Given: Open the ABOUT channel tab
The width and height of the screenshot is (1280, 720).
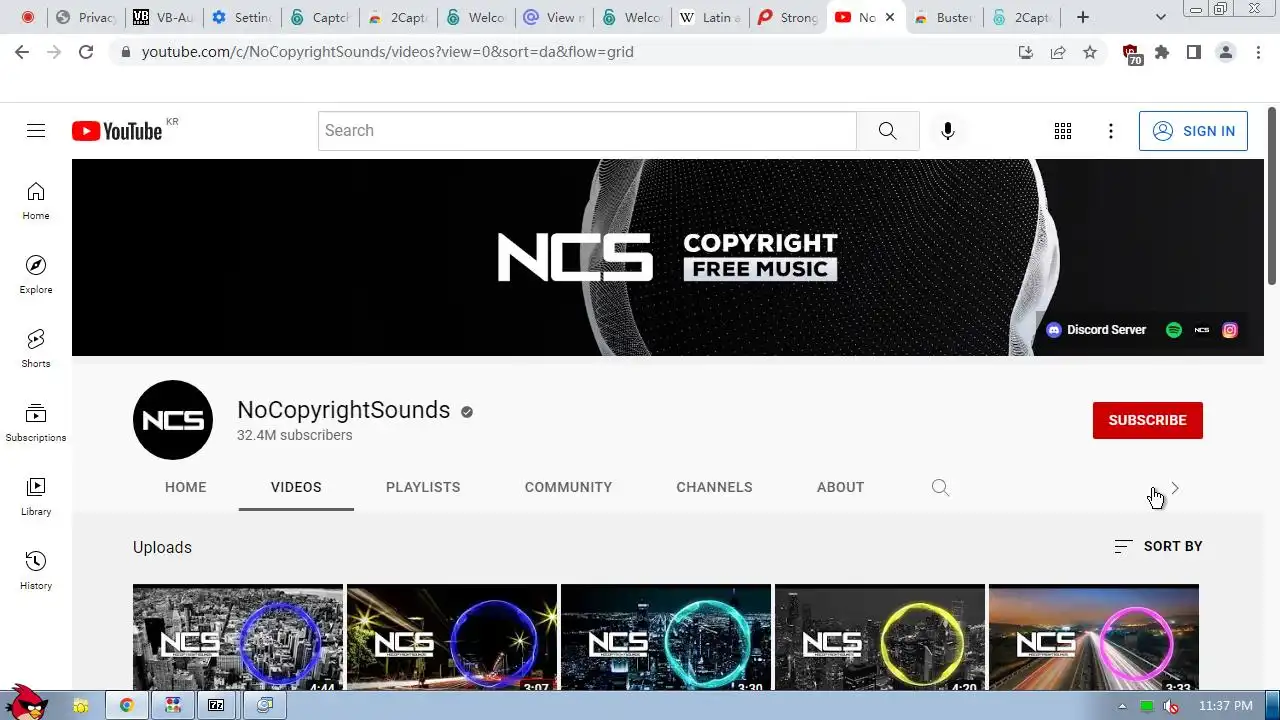Looking at the screenshot, I should coord(840,487).
